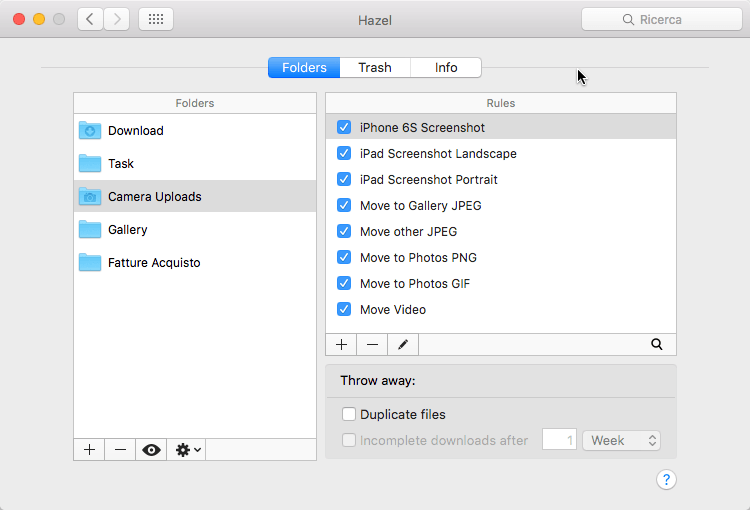Click the eye icon under the Folders list
750x510 pixels.
pyautogui.click(x=151, y=450)
